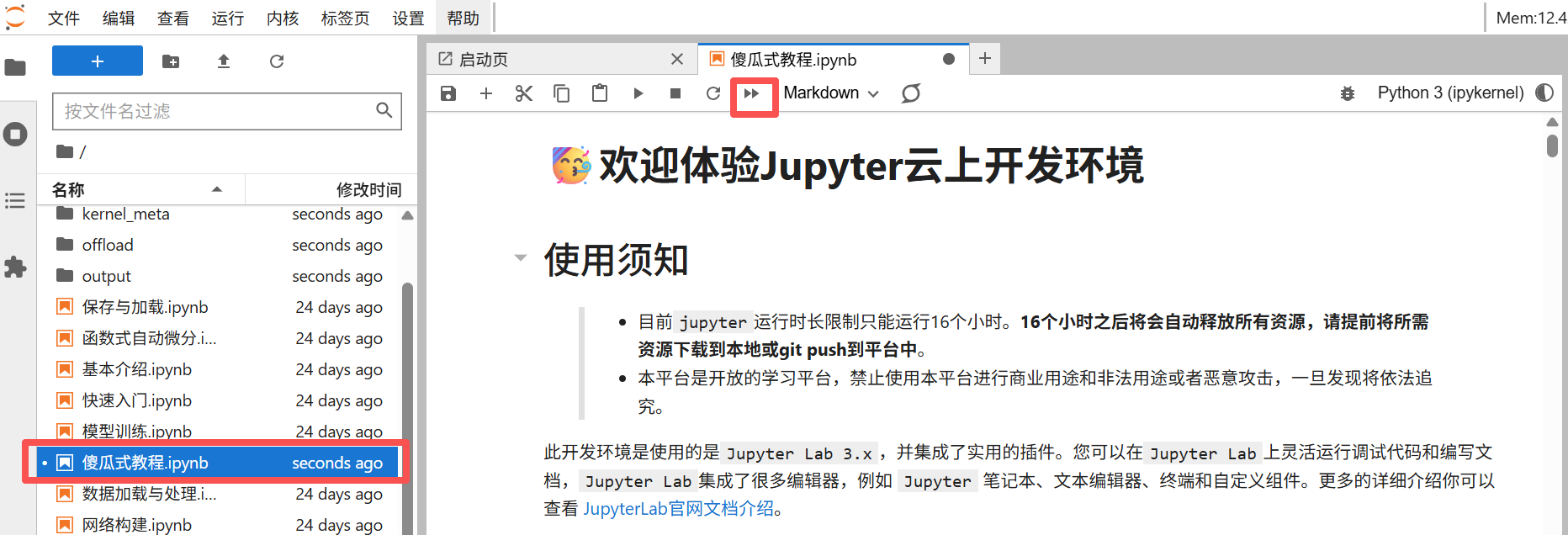Open the 文件 menu
The height and width of the screenshot is (535, 1568).
[x=64, y=18]
